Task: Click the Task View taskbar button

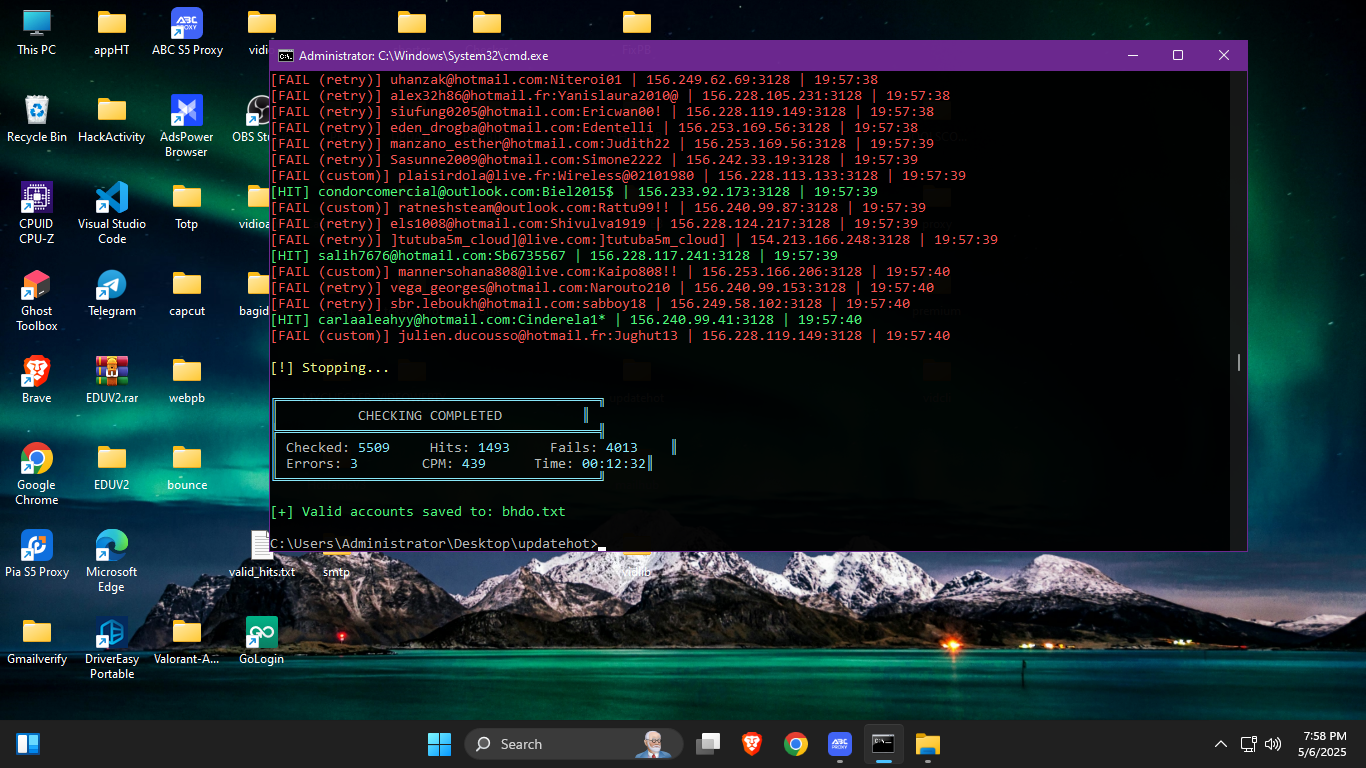Action: (708, 744)
